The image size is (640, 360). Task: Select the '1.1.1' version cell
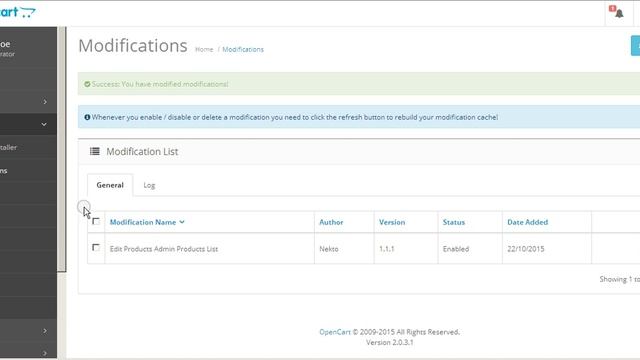(406, 249)
